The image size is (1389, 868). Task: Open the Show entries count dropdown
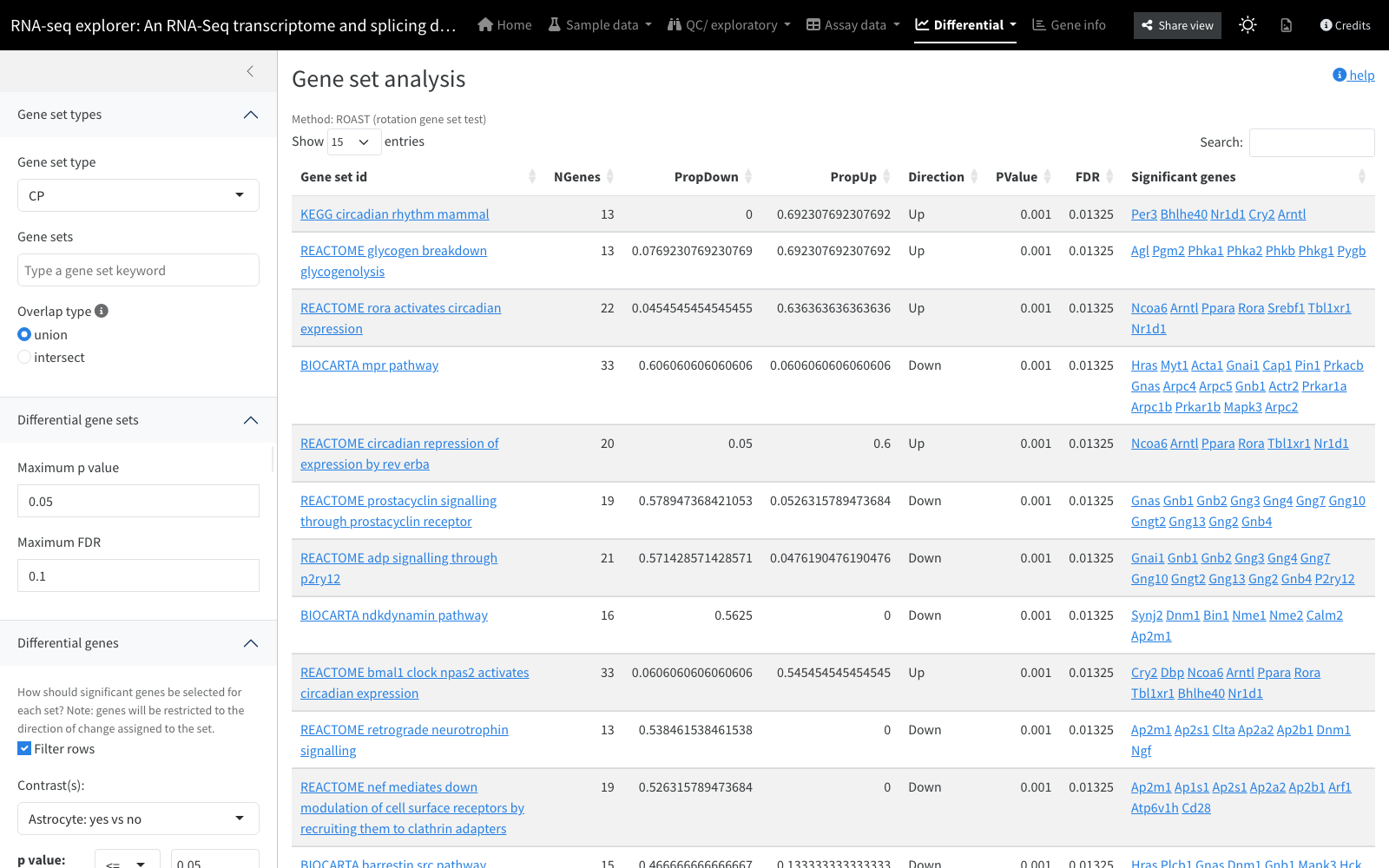coord(354,141)
